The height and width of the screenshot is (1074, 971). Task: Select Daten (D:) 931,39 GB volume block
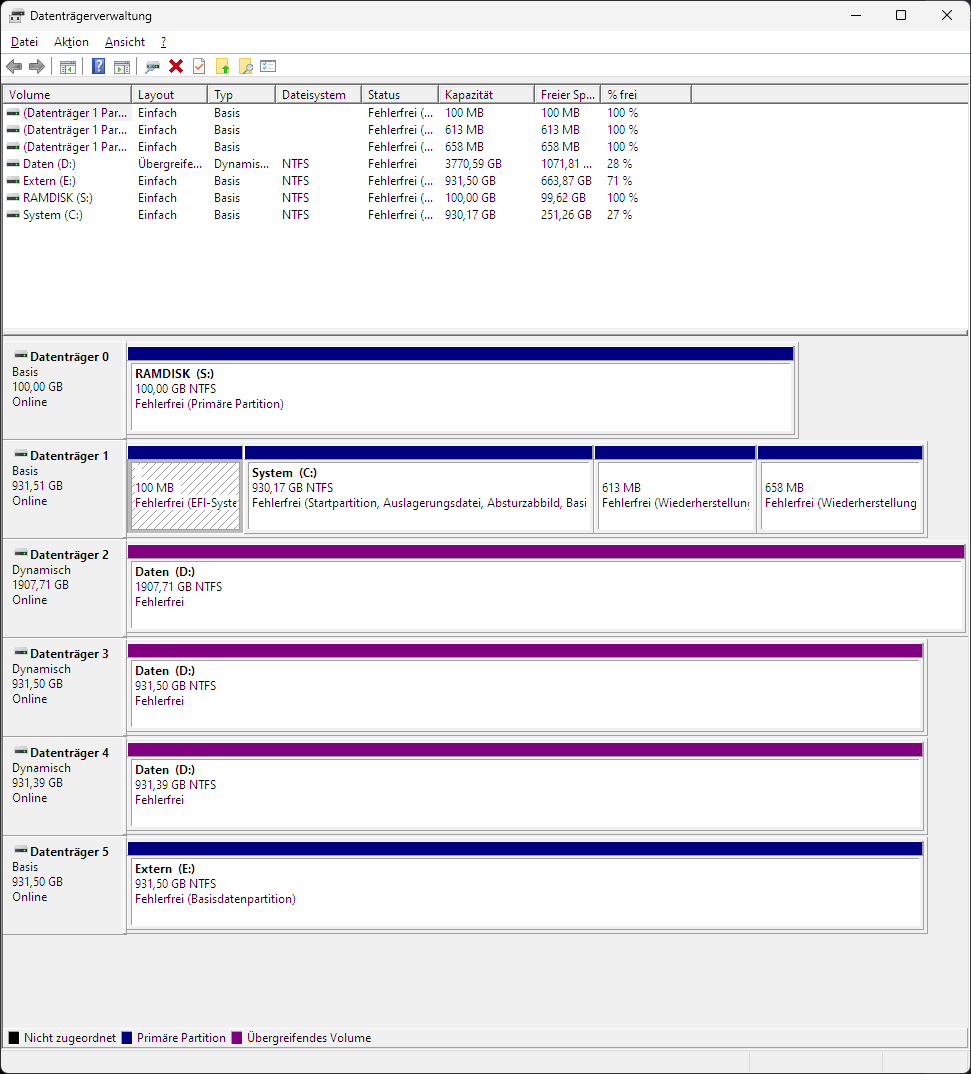pos(526,786)
